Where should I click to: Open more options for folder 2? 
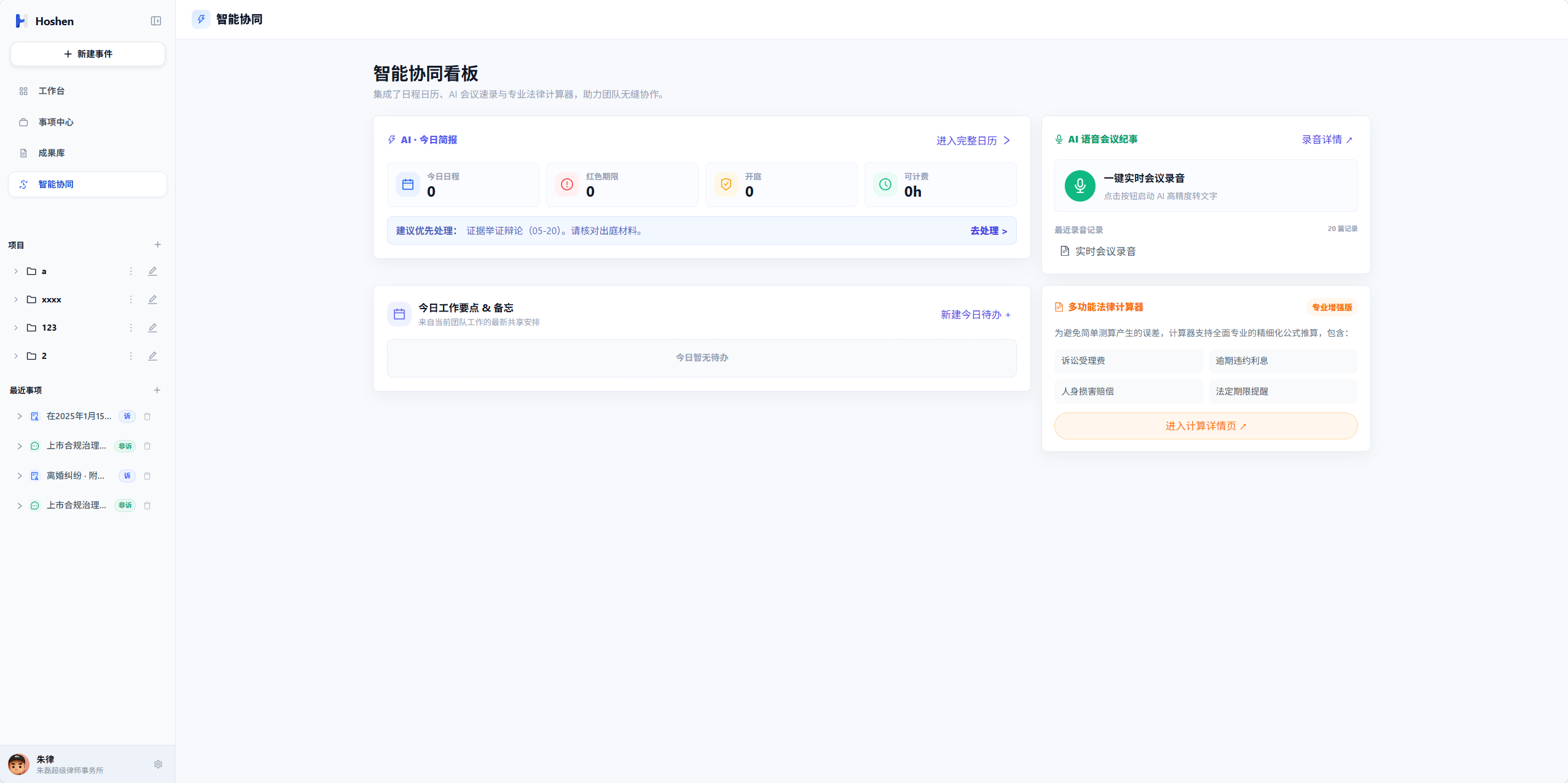[x=131, y=356]
